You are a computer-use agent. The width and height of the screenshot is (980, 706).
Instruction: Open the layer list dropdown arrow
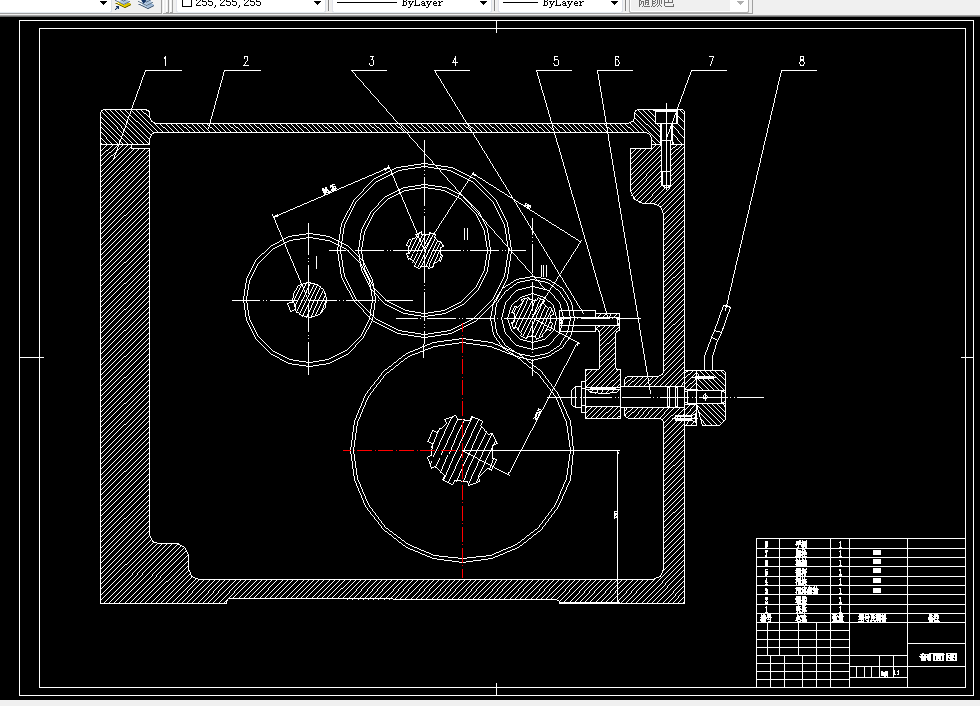[x=103, y=4]
